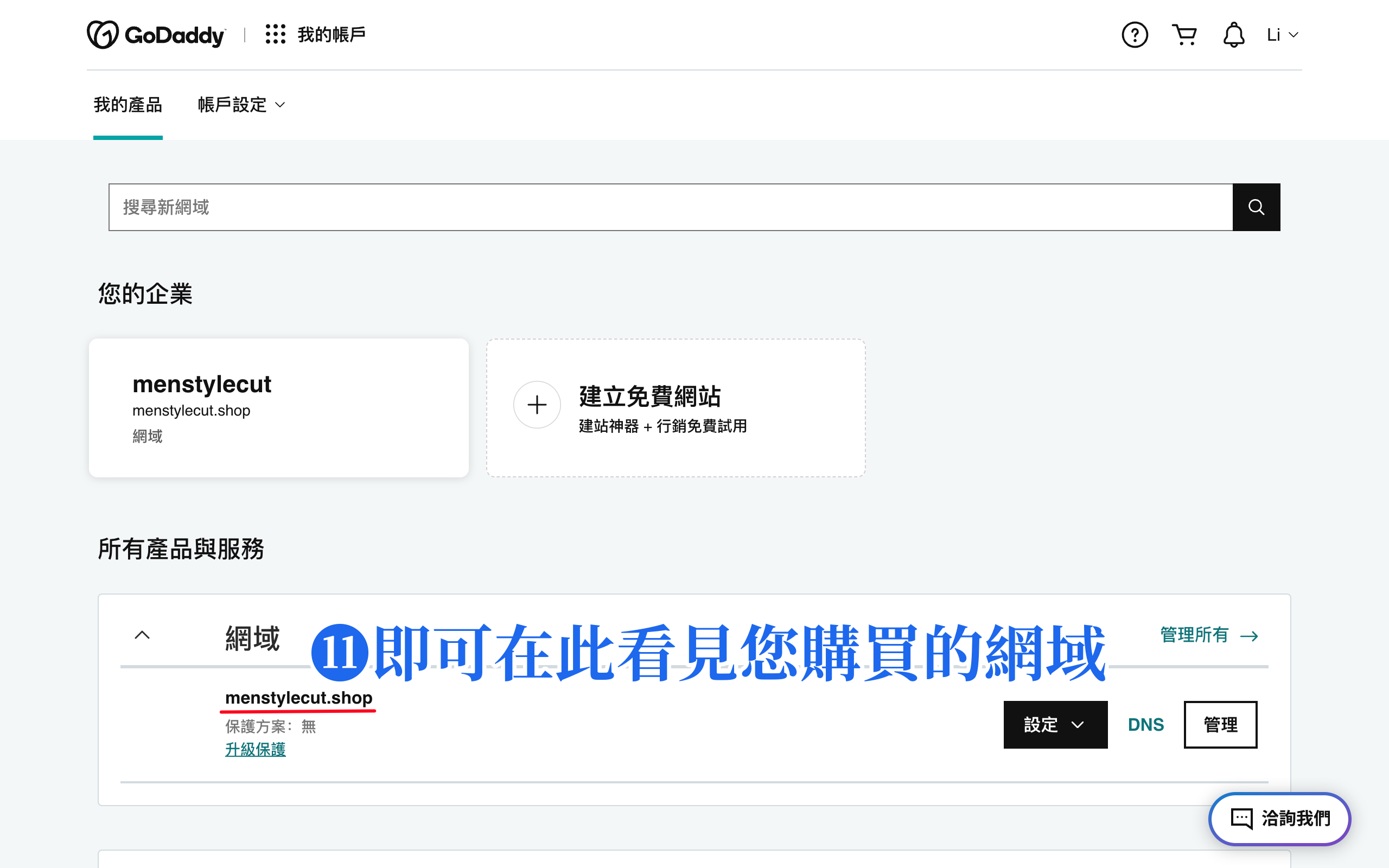This screenshot has width=1389, height=868.
Task: Click the plus icon to create site
Action: tap(537, 405)
